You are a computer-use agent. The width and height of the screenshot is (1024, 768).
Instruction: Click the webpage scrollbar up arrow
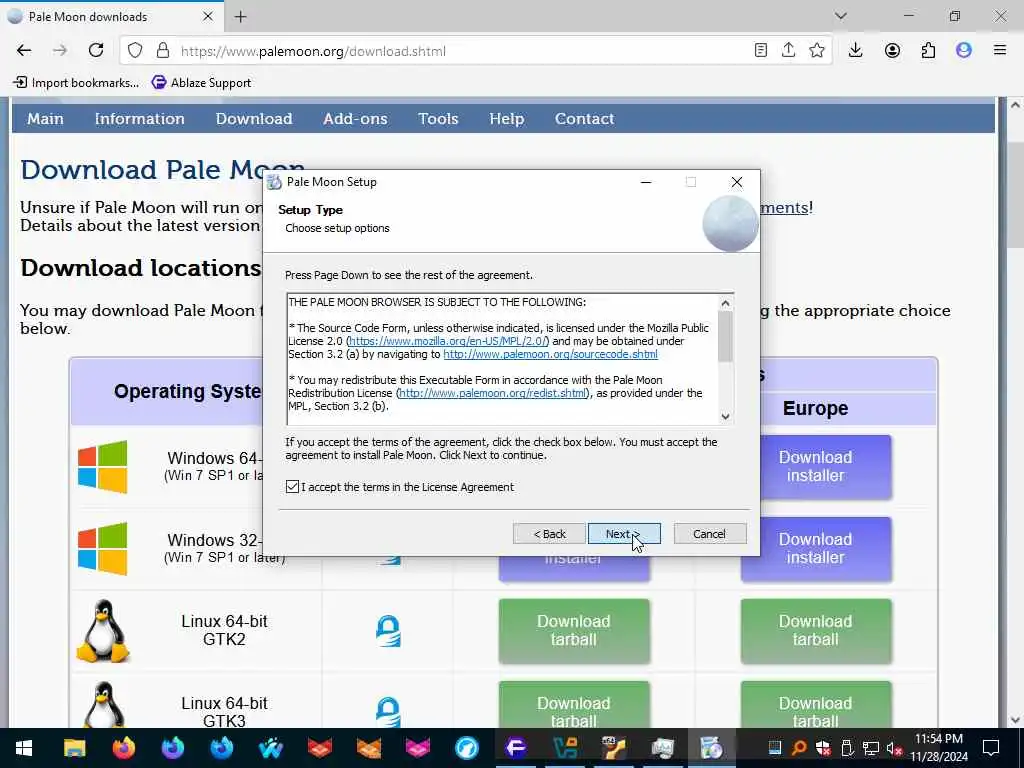click(x=1016, y=104)
